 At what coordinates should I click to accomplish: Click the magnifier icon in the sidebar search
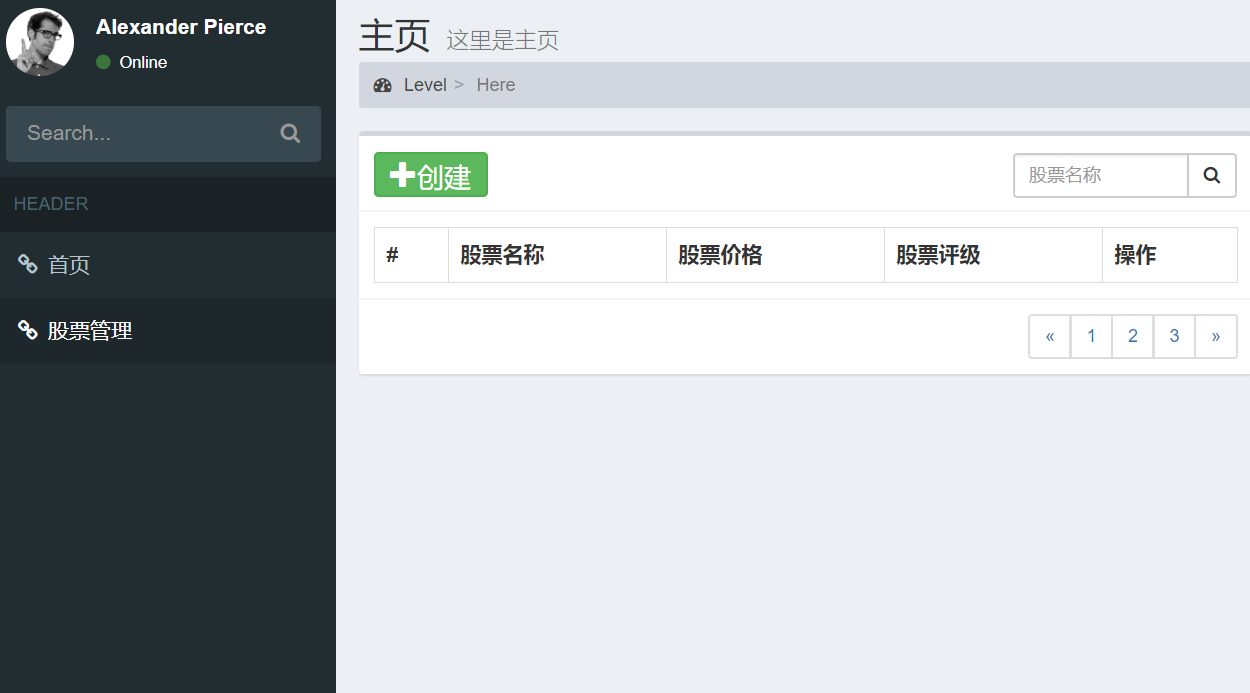[289, 133]
